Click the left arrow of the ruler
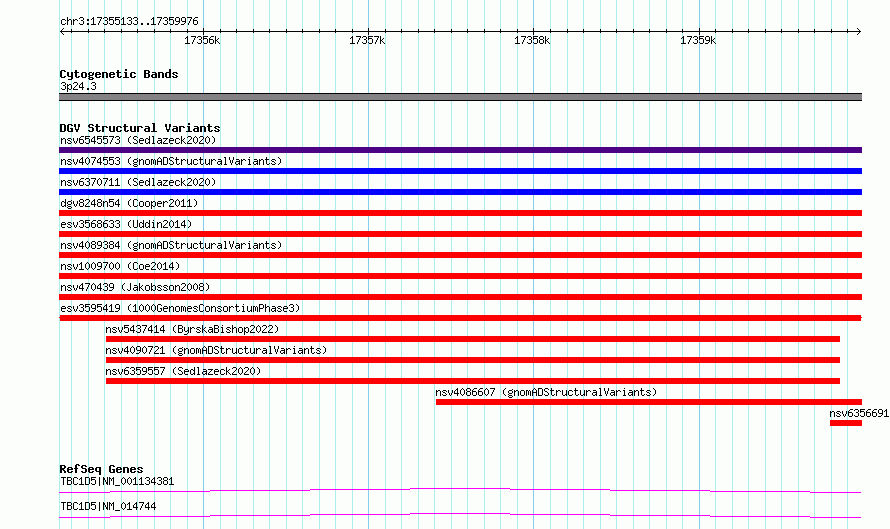890x529 pixels. (62, 31)
